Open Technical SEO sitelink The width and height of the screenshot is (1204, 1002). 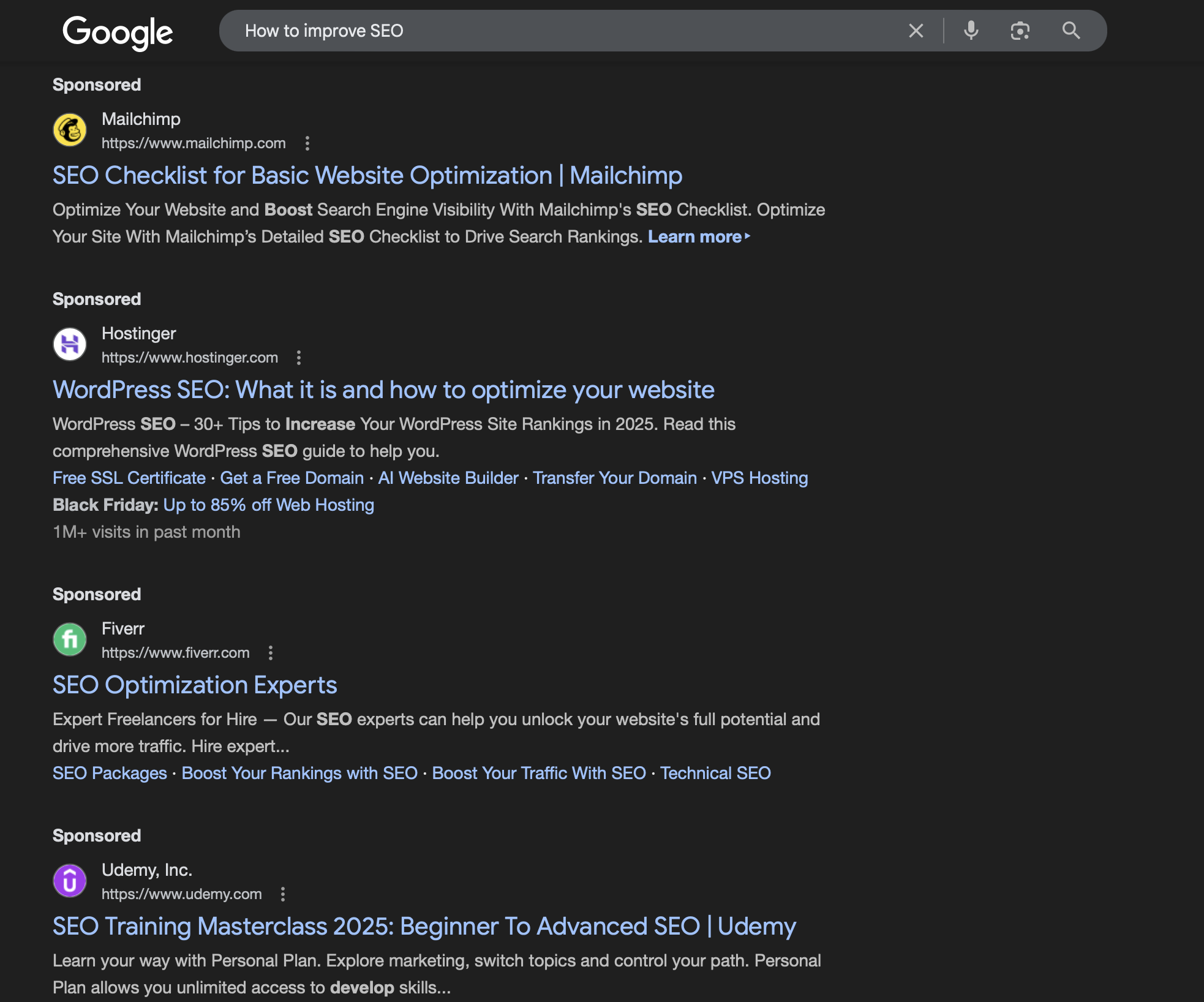(x=715, y=773)
